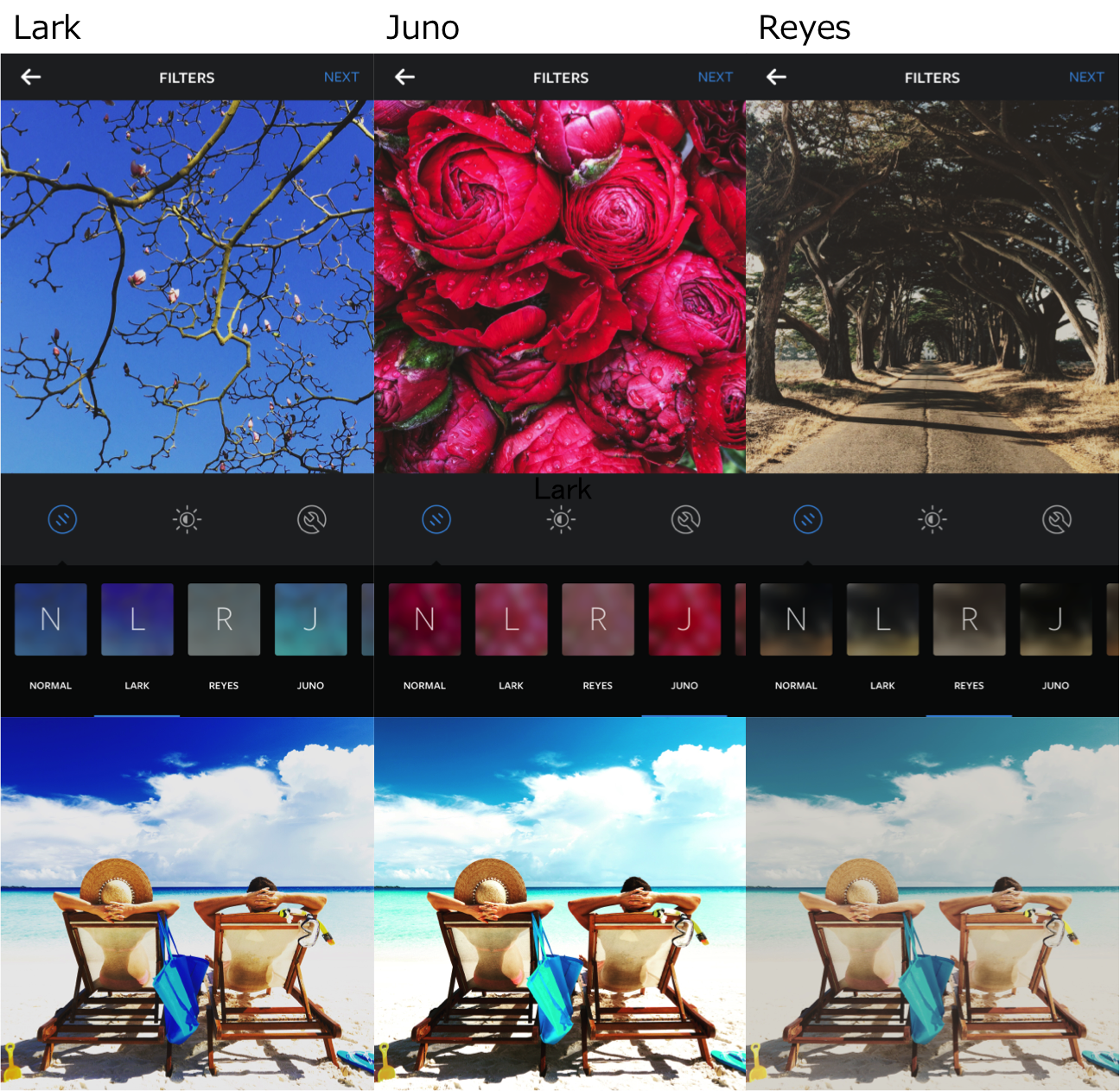Image resolution: width=1120 pixels, height=1091 pixels.
Task: Click the REYES label in the Reyes panel
Action: click(969, 686)
